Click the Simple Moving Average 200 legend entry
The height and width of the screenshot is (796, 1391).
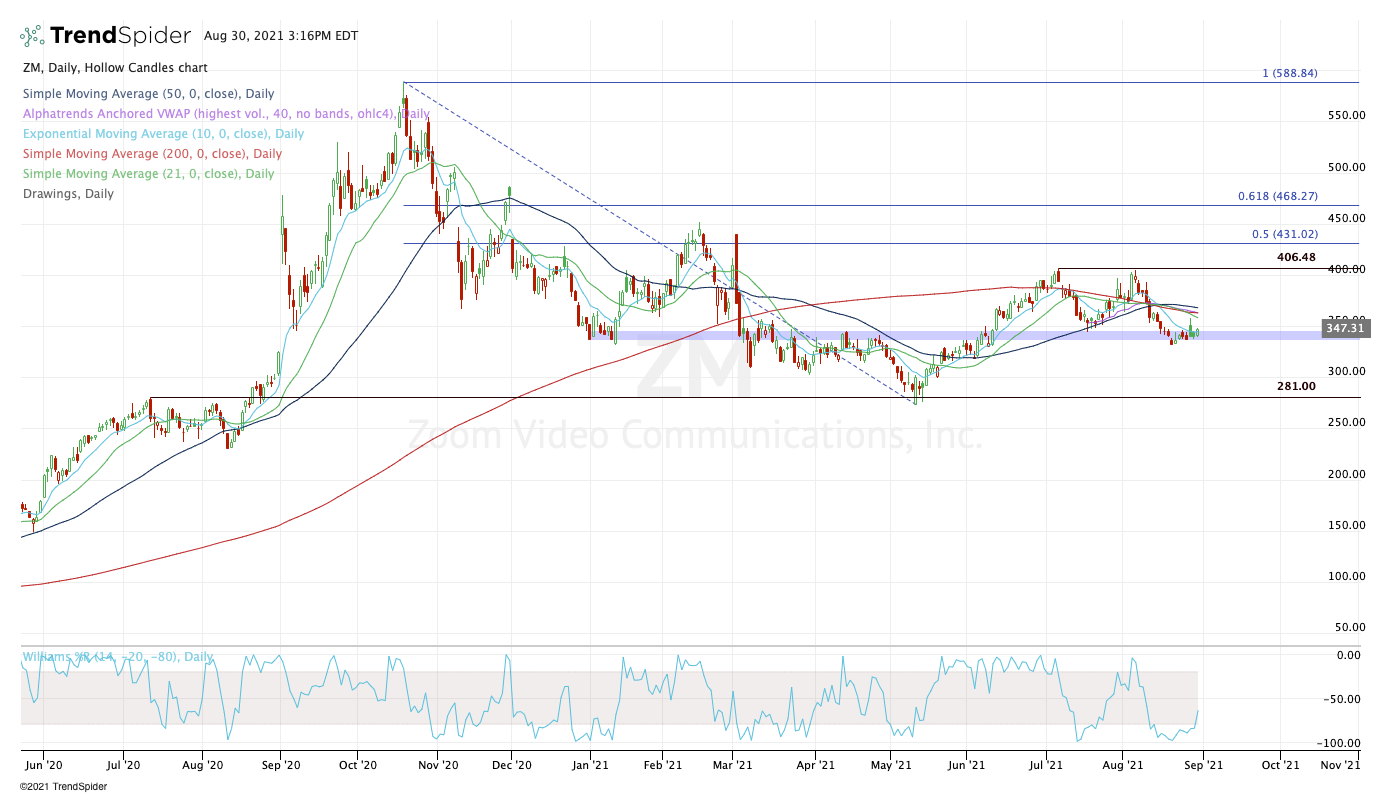tap(151, 154)
